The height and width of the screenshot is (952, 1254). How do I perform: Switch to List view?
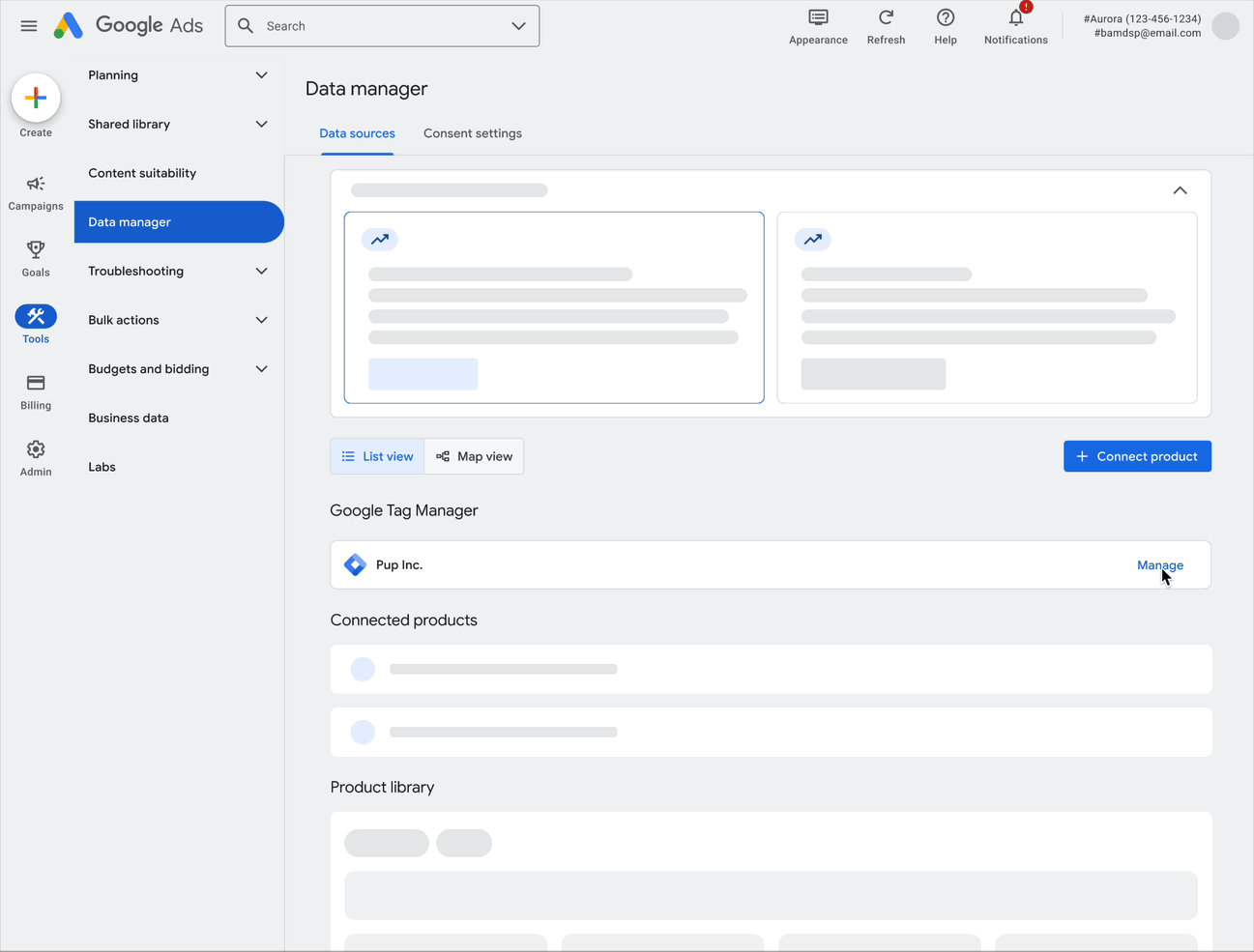pyautogui.click(x=377, y=456)
